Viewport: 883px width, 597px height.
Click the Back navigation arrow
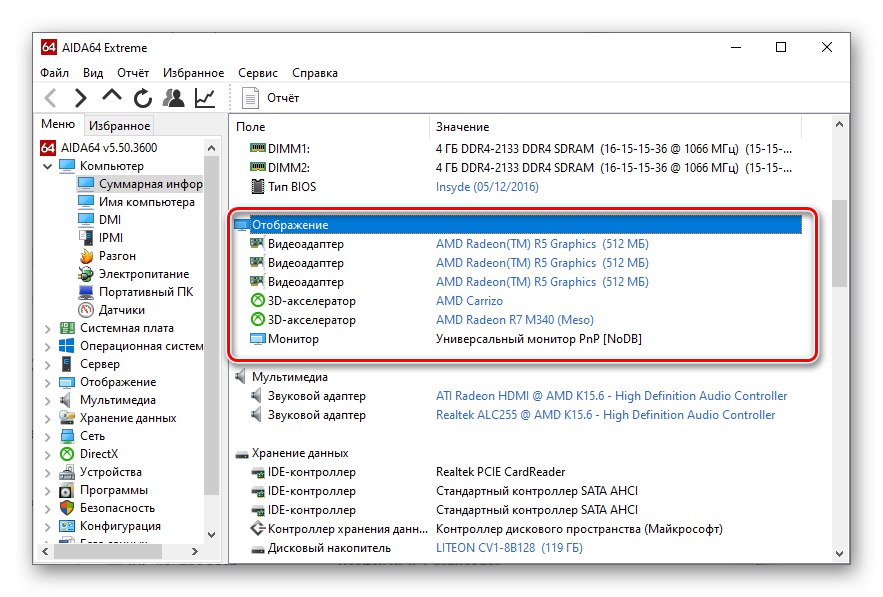(x=51, y=98)
